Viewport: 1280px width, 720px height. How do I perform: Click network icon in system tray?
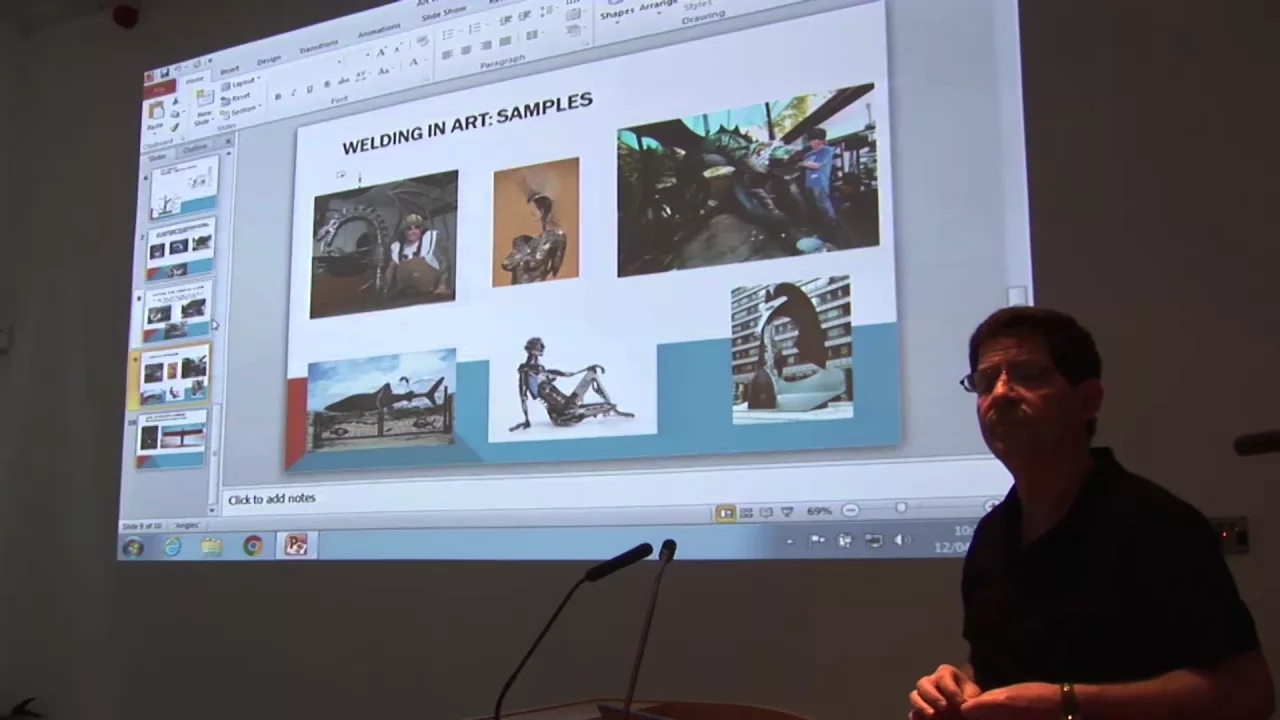(874, 541)
